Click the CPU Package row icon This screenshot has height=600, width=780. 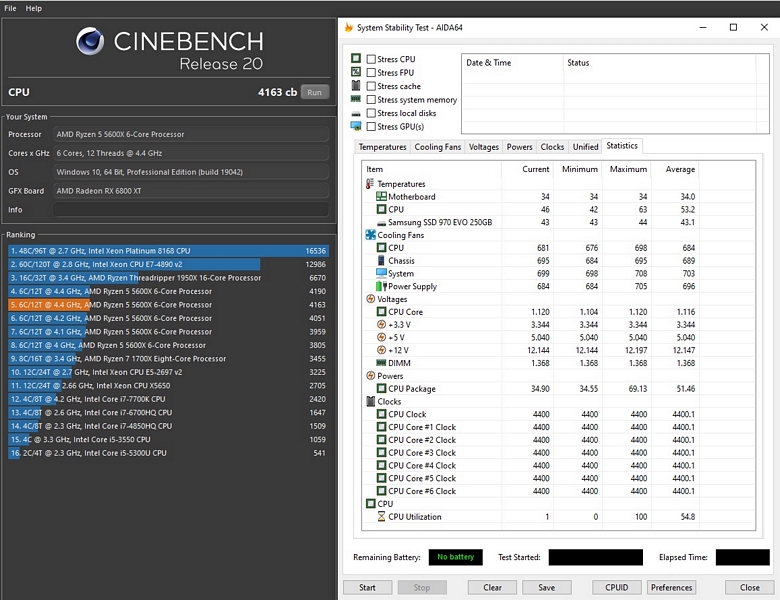(381, 389)
